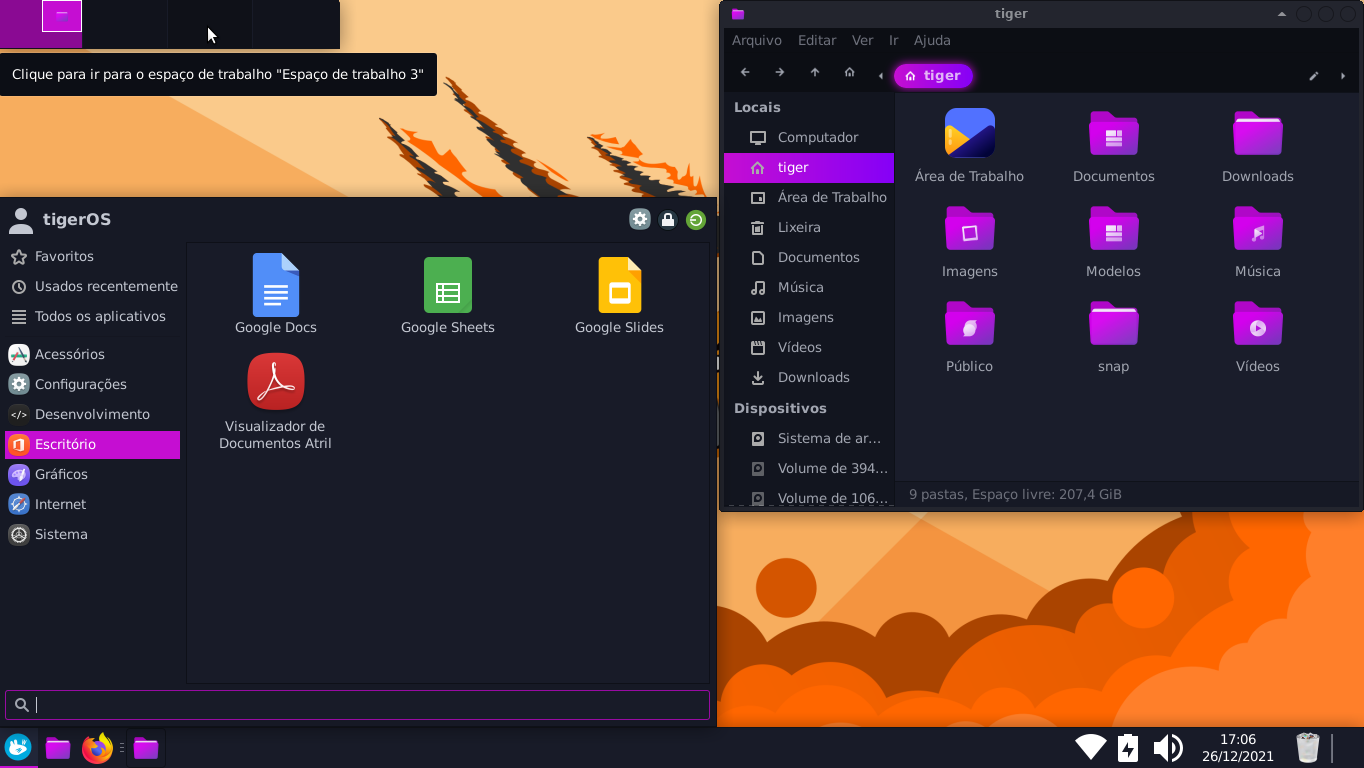
Task: Go forward in file manager toolbar
Action: coord(780,73)
